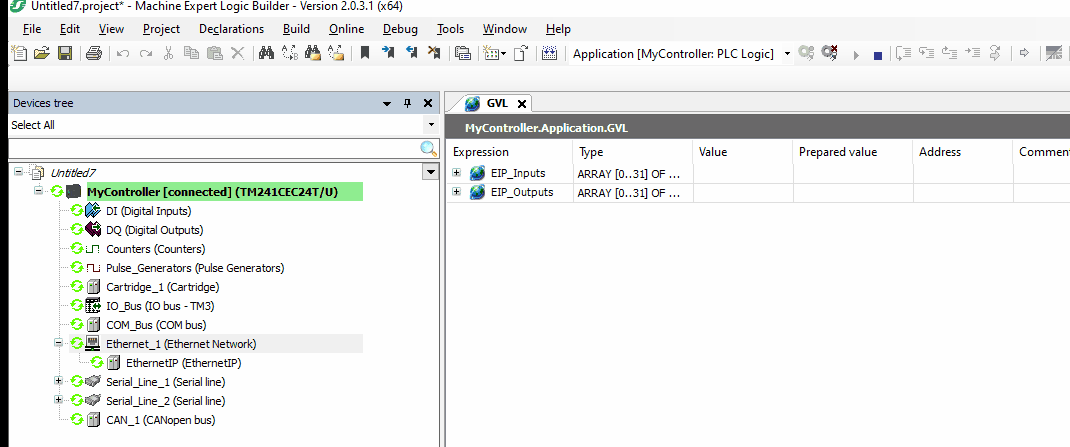This screenshot has height=447, width=1070.
Task: Expand the Serial_Line_1 tree node
Action: [x=58, y=381]
